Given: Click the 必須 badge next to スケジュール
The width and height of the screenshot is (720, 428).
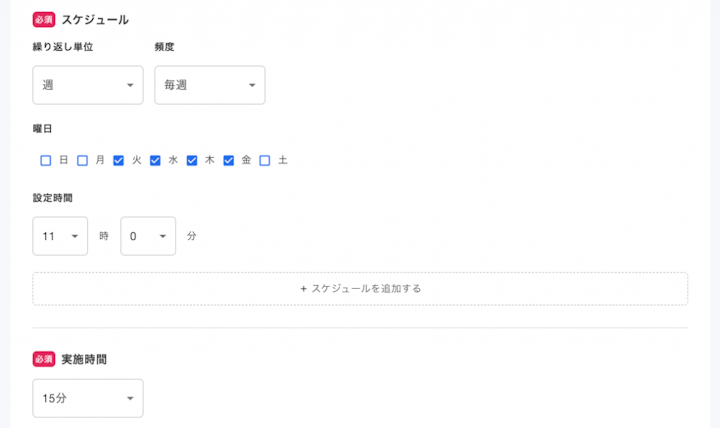Looking at the screenshot, I should click(44, 19).
